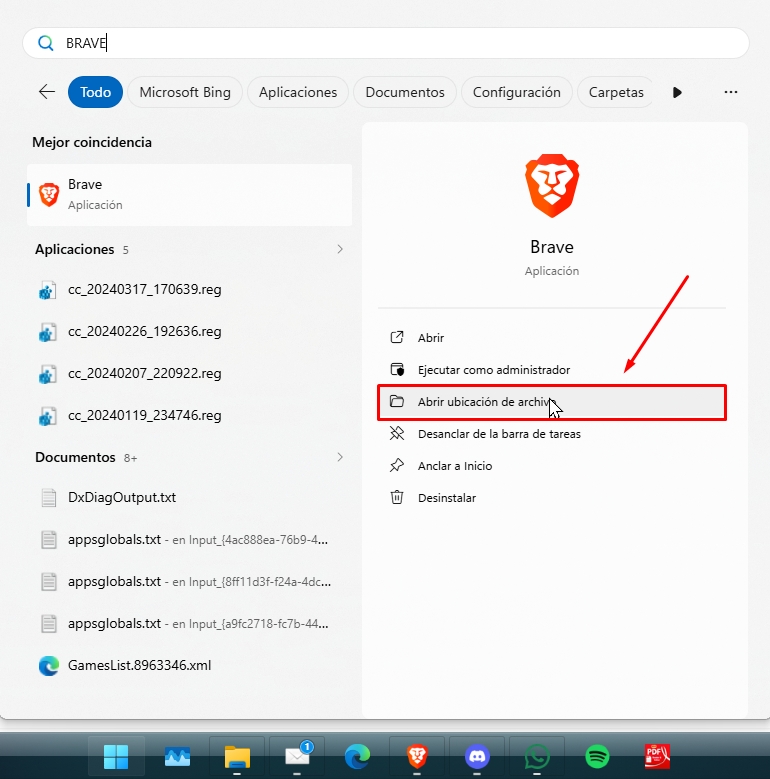Viewport: 770px width, 779px height.
Task: Click the large Brave logo in details pane
Action: pyautogui.click(x=552, y=185)
